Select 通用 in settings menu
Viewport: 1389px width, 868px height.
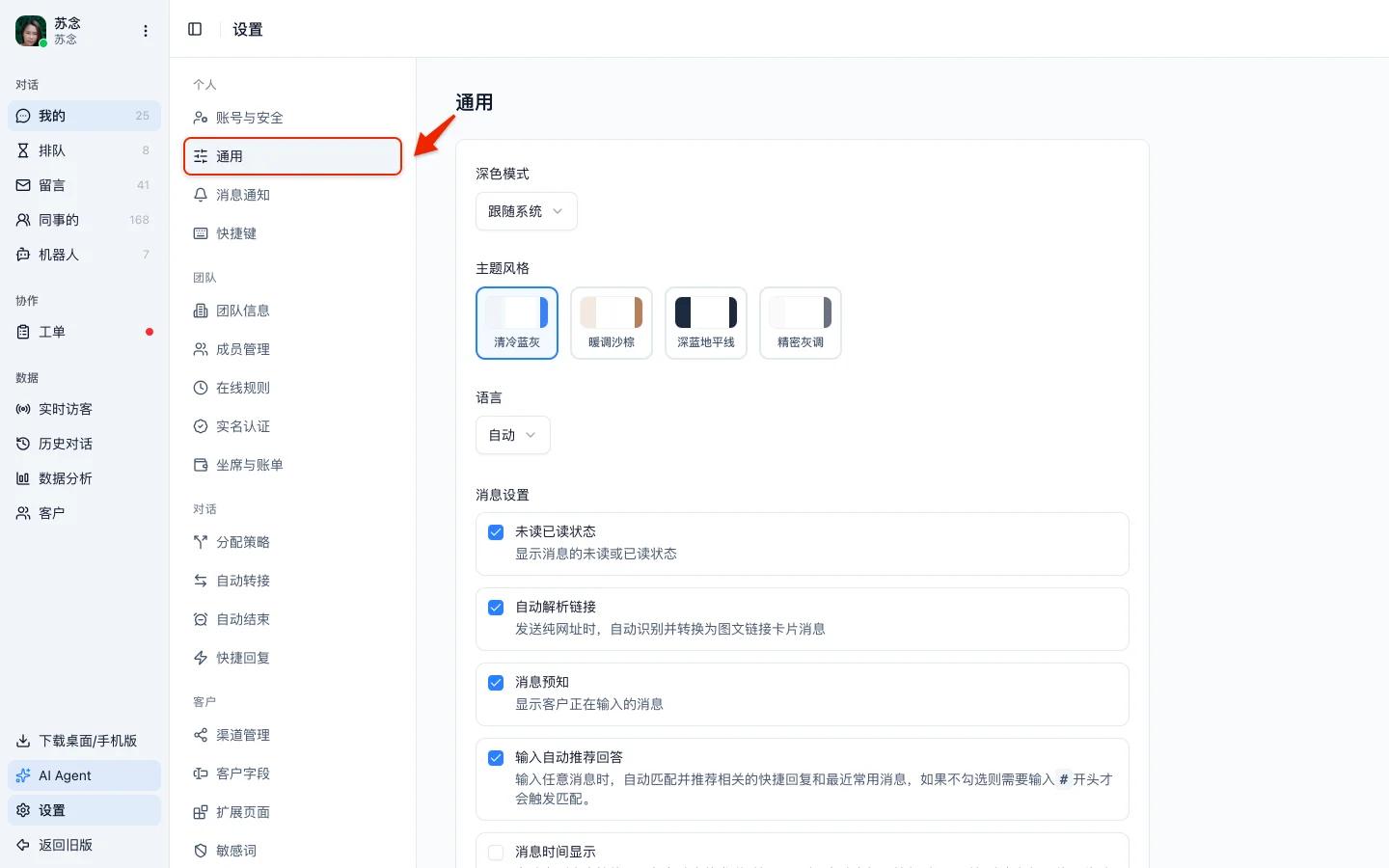coord(292,156)
